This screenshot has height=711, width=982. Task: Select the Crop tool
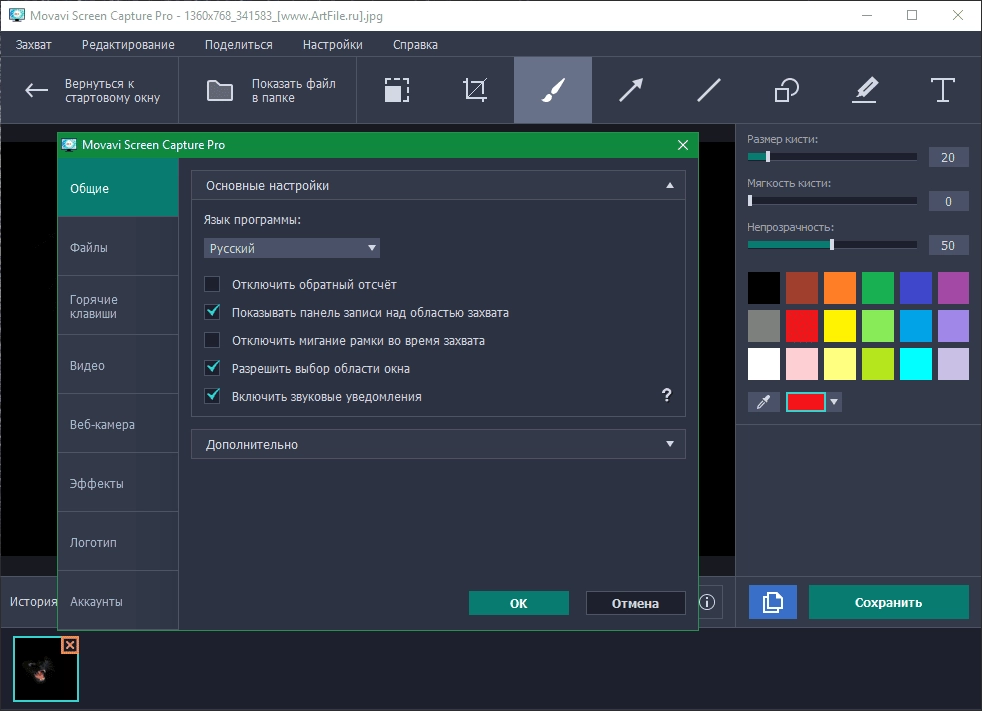[x=475, y=90]
